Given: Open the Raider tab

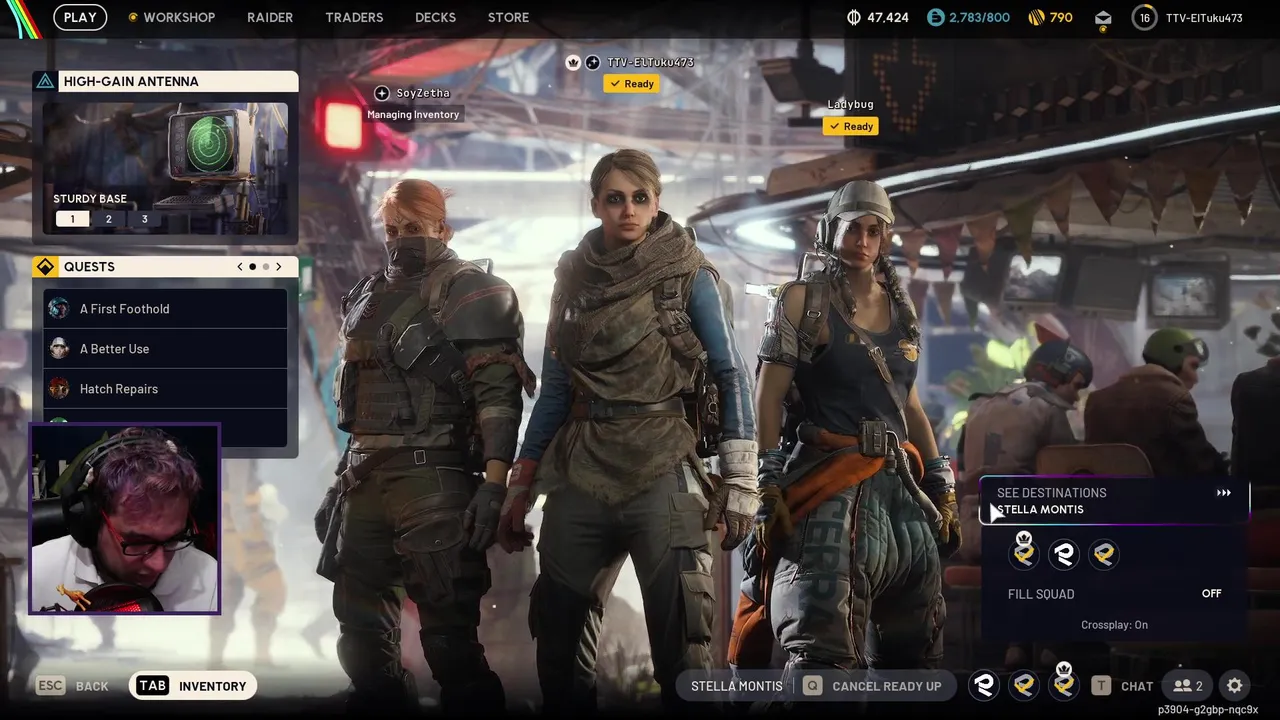Looking at the screenshot, I should (x=270, y=18).
